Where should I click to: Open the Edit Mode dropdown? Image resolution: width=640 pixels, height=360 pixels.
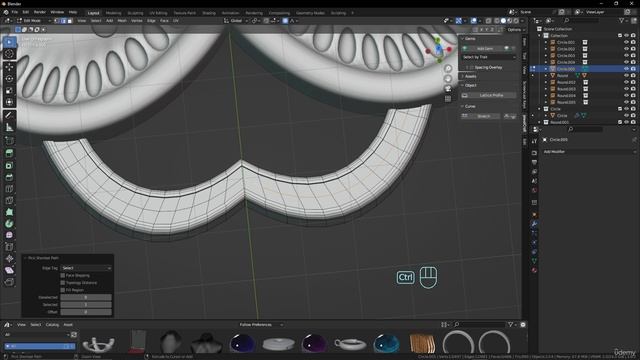tap(33, 20)
